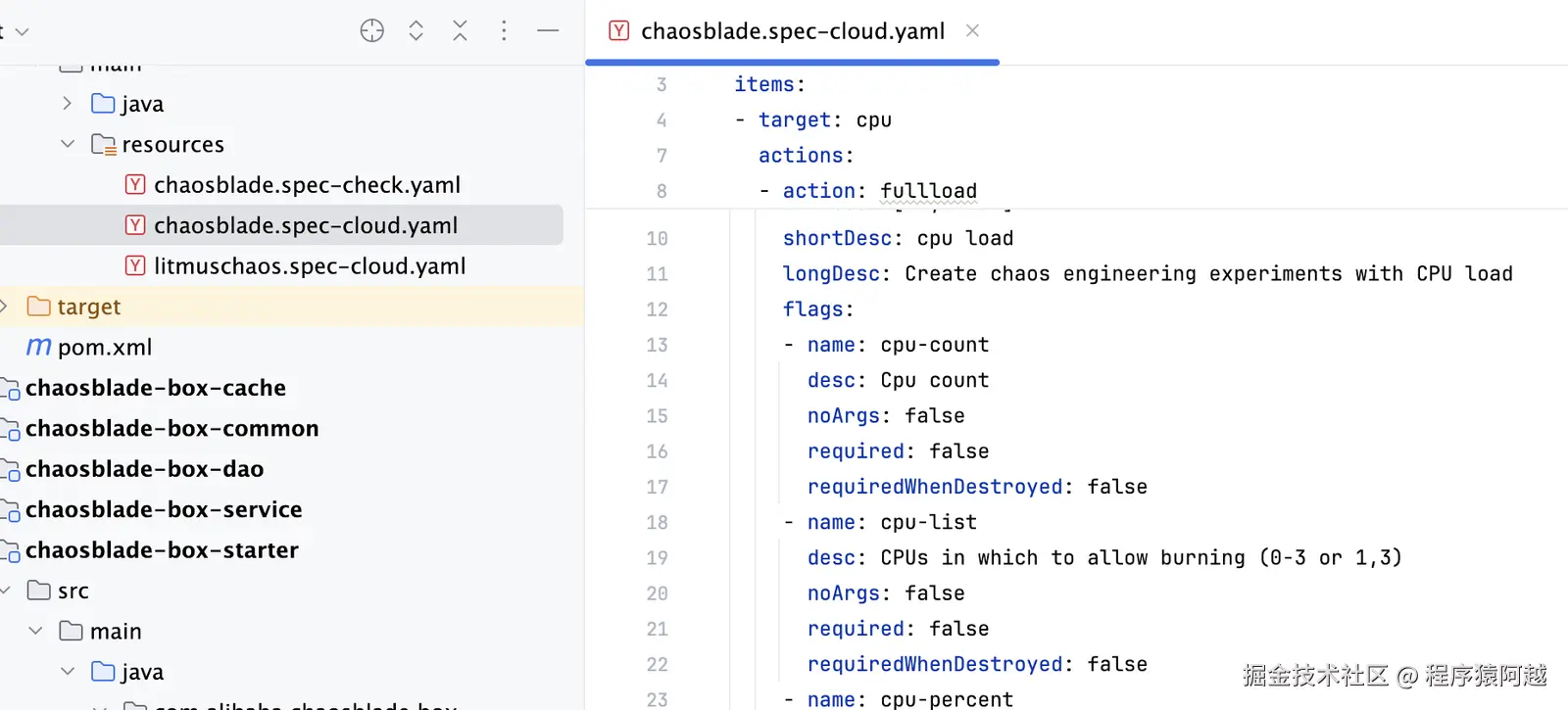
Task: Click litmuschaos.spec-cloud.yaml file icon
Action: pyautogui.click(x=135, y=265)
